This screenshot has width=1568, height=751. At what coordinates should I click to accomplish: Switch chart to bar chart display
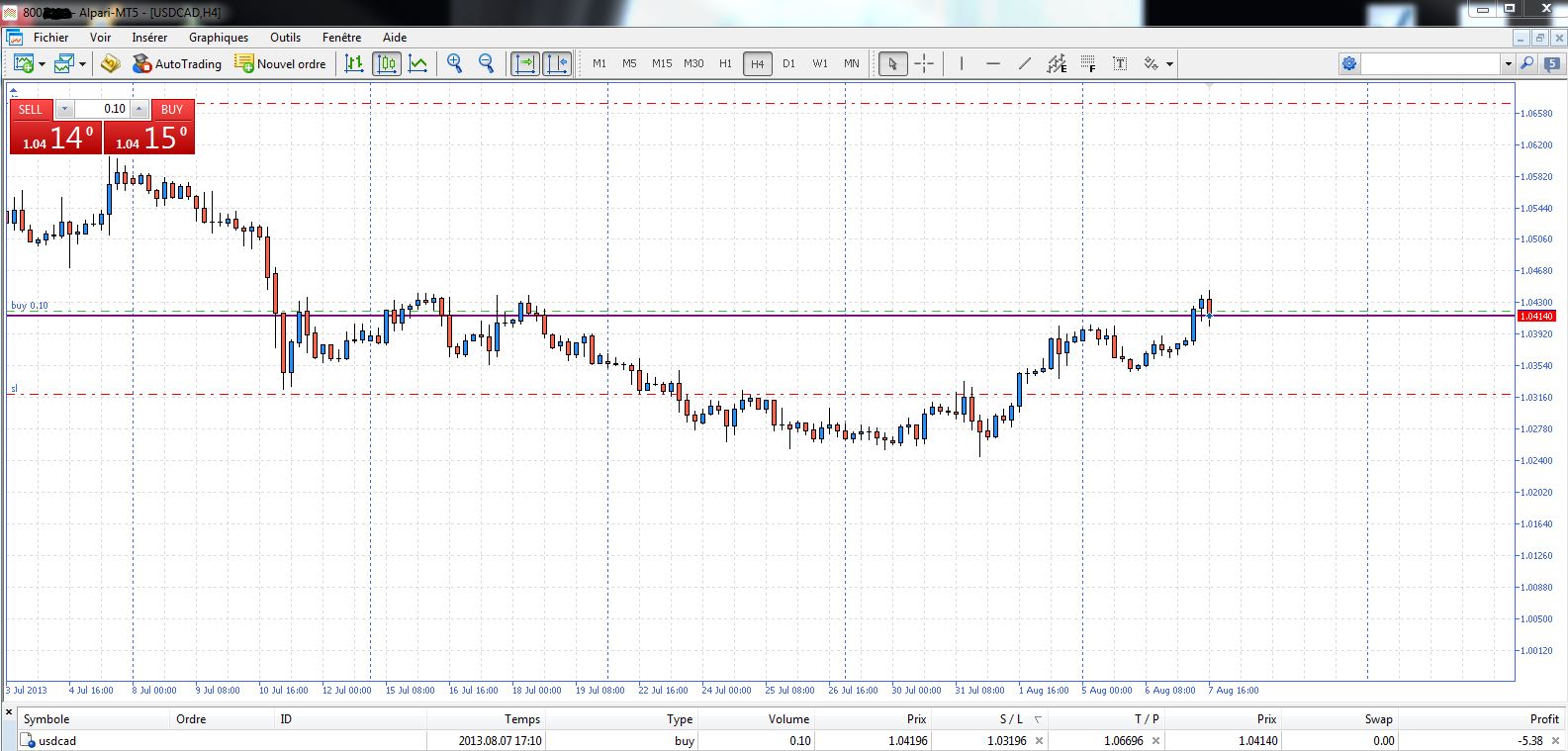click(354, 63)
